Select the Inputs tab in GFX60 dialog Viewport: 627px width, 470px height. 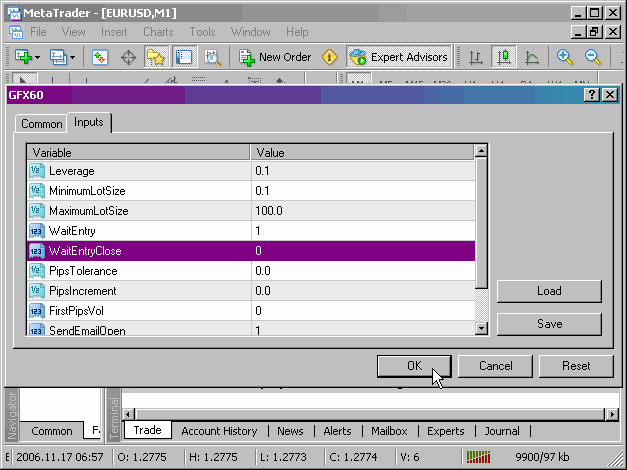pos(89,122)
